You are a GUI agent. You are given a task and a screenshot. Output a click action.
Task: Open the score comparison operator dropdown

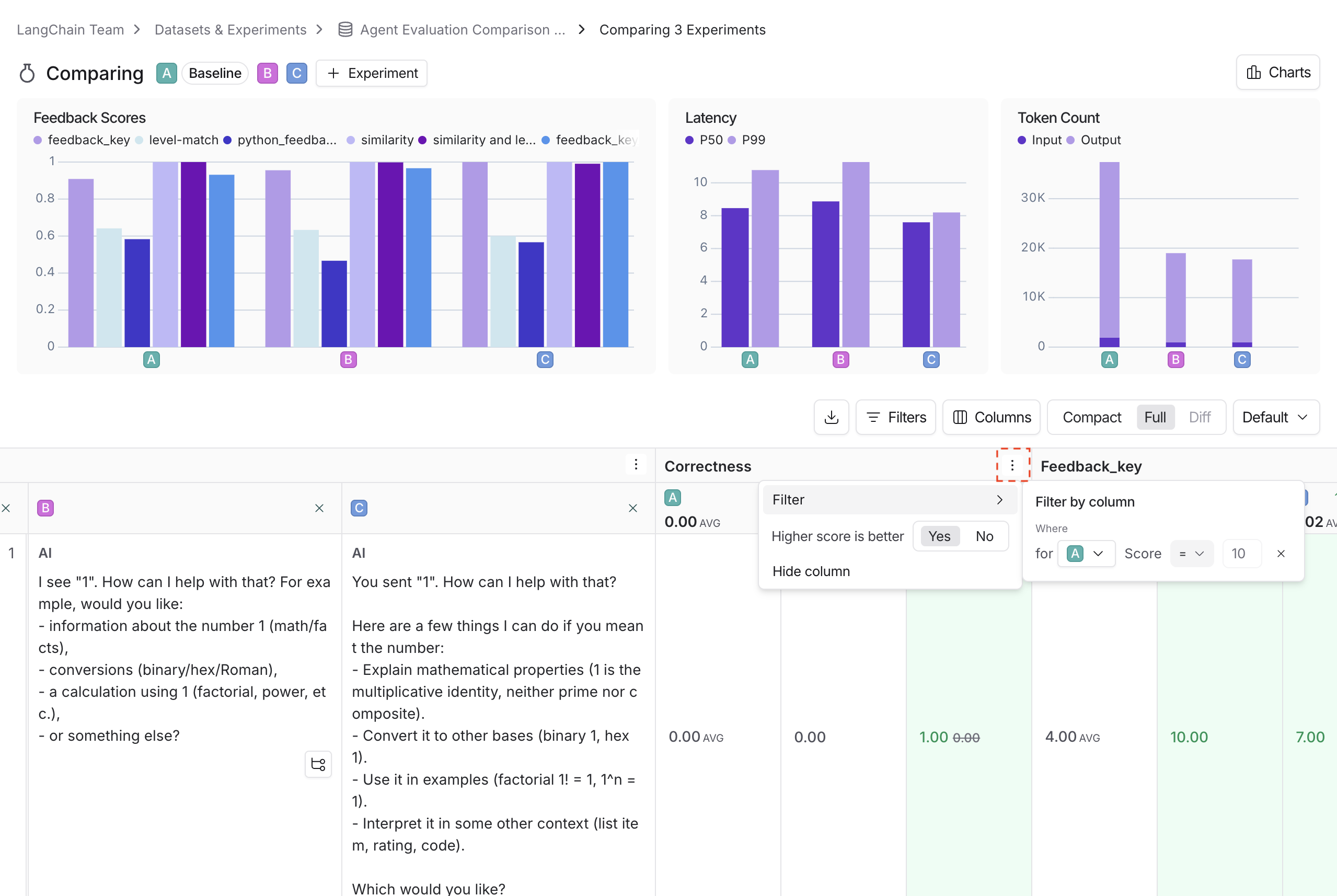[x=1191, y=553]
